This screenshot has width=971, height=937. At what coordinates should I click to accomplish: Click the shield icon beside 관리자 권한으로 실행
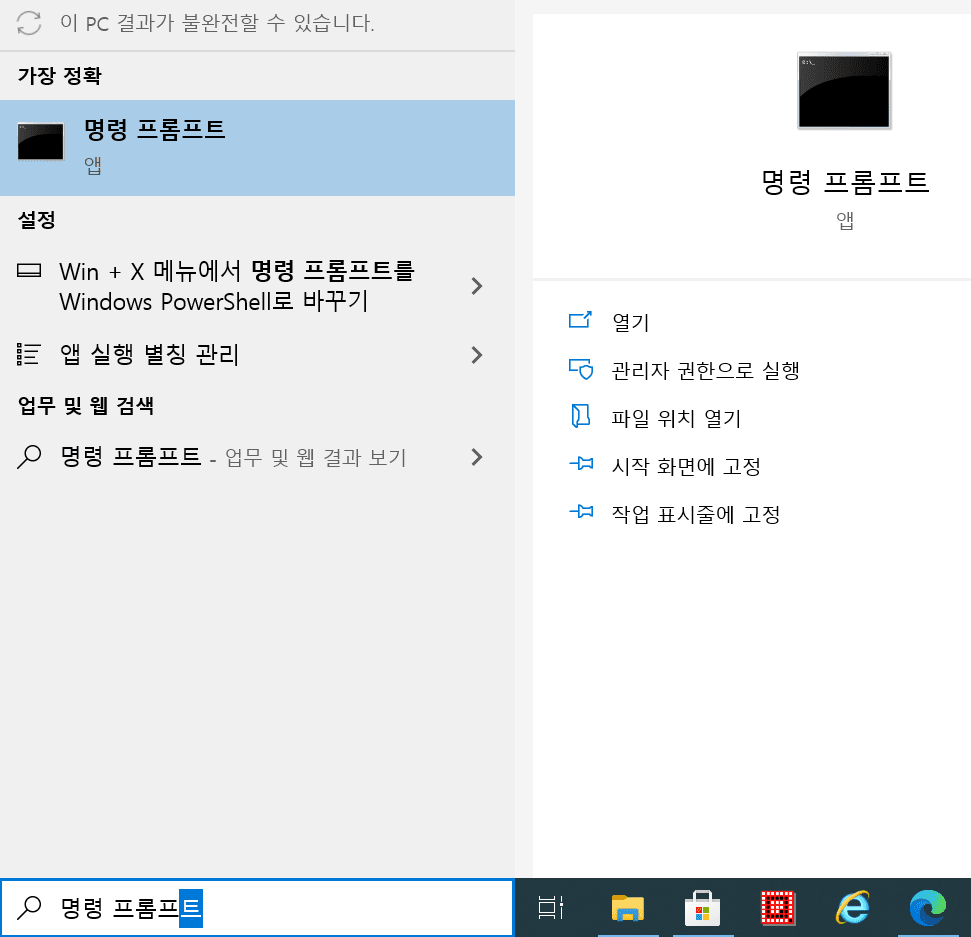tap(582, 370)
